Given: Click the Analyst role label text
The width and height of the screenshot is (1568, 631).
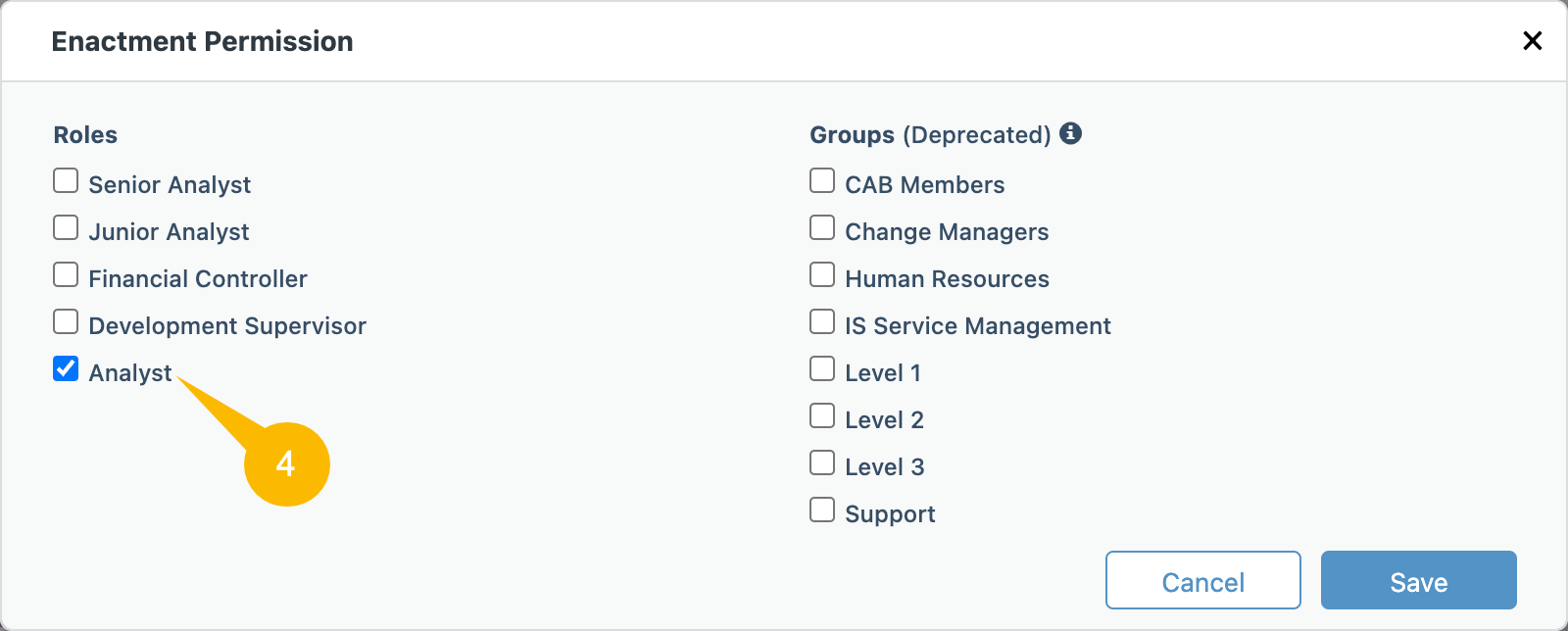Looking at the screenshot, I should coord(130,373).
